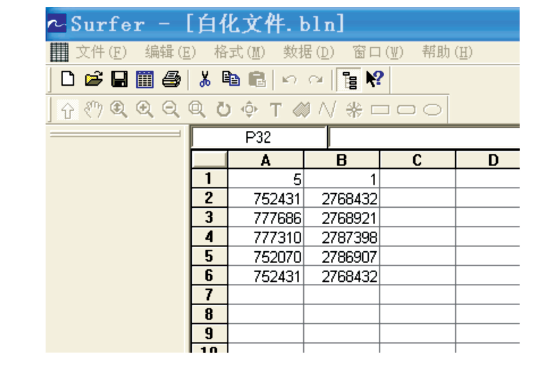Screen dimensions: 548x370
Task: Select column B header
Action: [341, 160]
